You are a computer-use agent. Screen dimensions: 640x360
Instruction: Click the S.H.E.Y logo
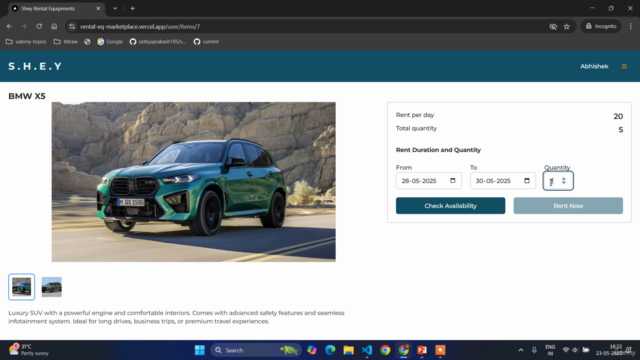pyautogui.click(x=35, y=66)
